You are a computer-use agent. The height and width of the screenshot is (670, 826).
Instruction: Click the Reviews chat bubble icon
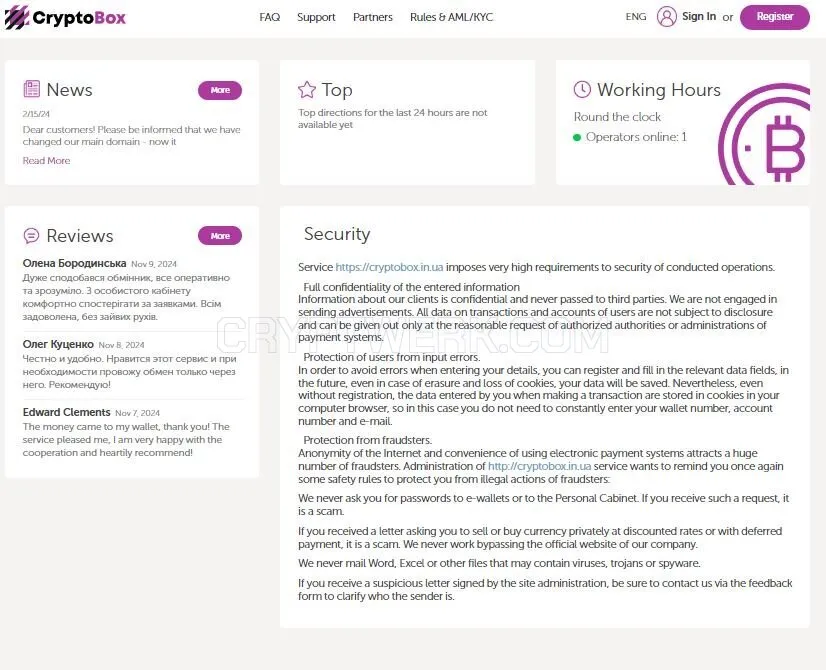coord(31,235)
